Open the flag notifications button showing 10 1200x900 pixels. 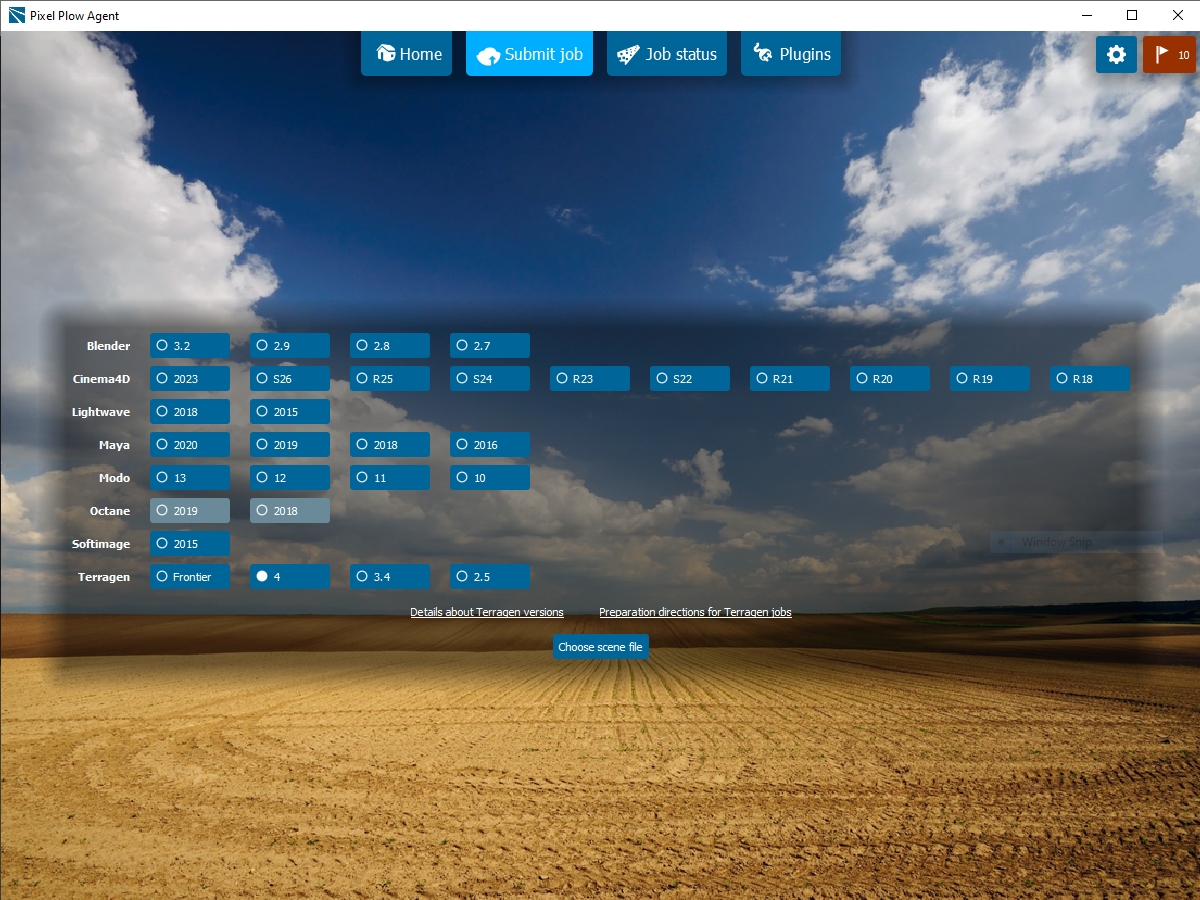tap(1169, 54)
